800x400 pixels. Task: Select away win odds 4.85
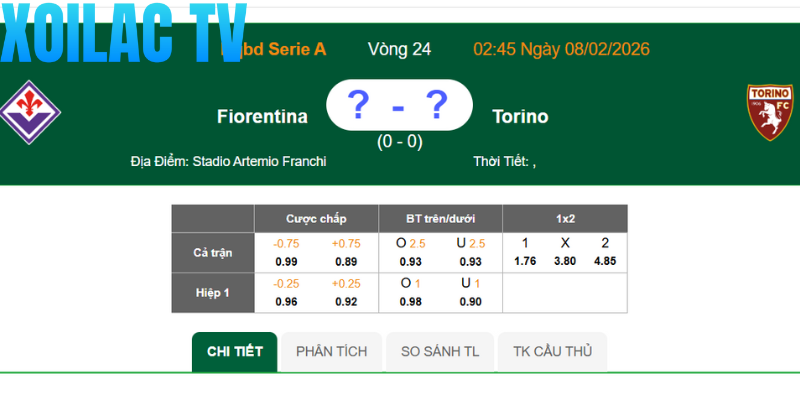coord(605,261)
